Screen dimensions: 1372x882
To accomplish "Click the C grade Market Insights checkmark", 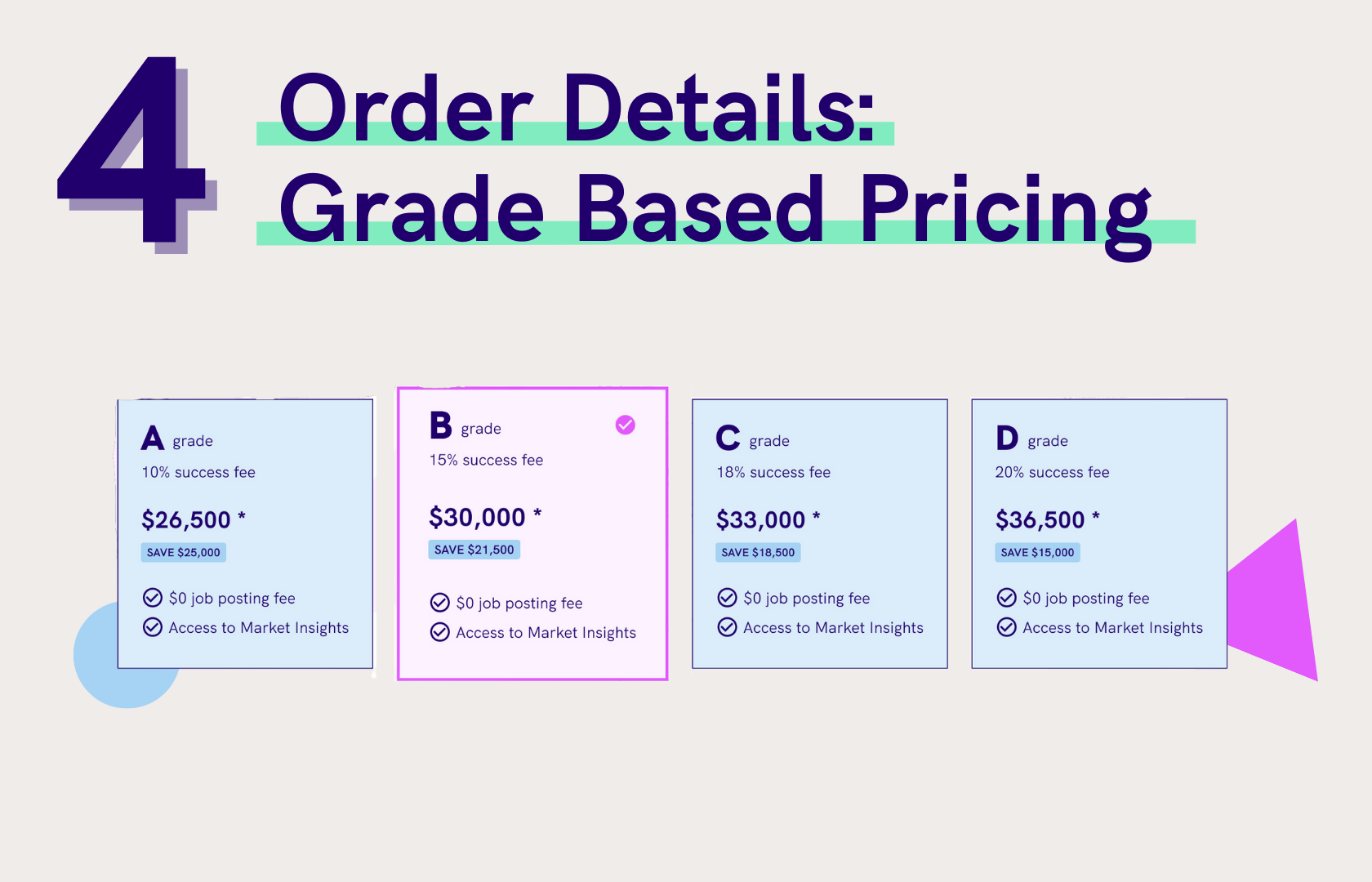I will click(728, 627).
